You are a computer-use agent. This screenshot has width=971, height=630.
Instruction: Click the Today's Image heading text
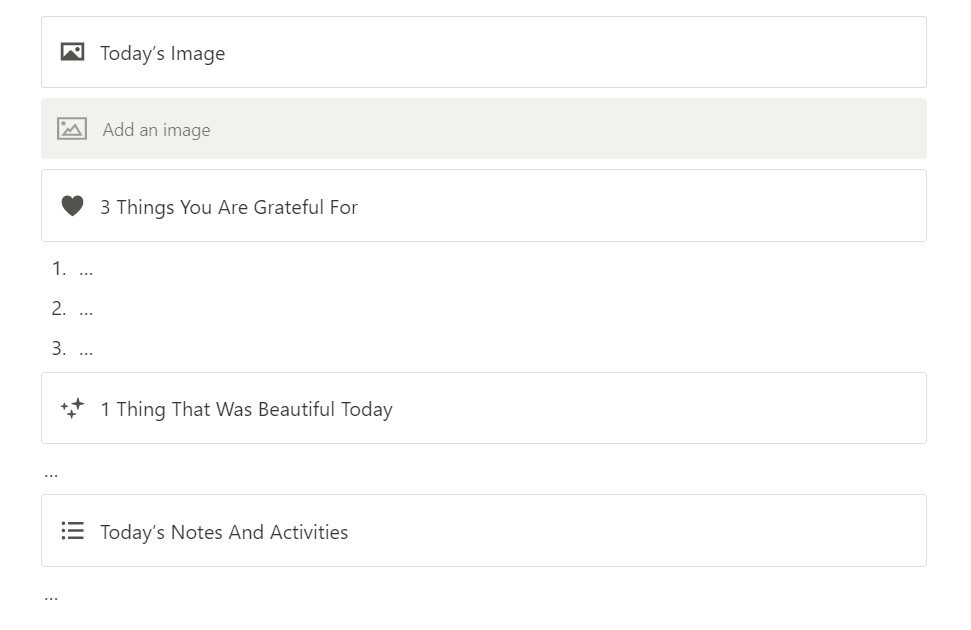tap(162, 54)
